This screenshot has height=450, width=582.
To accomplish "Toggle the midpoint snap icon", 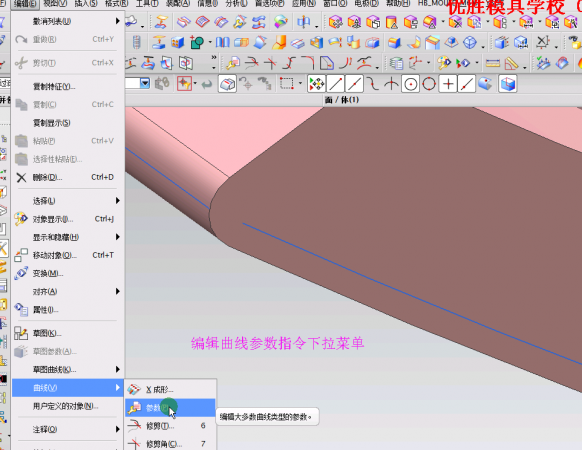I will [x=354, y=84].
